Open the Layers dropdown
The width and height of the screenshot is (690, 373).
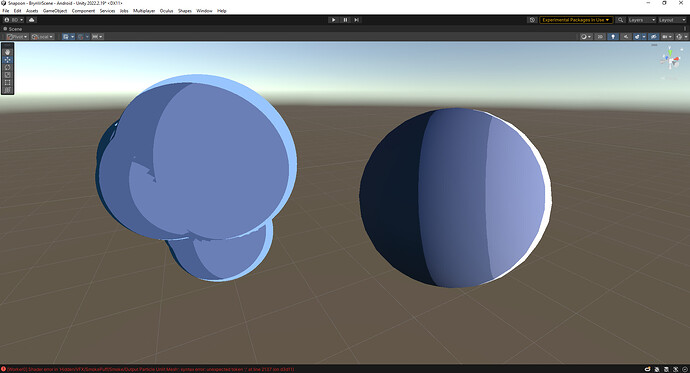click(642, 20)
